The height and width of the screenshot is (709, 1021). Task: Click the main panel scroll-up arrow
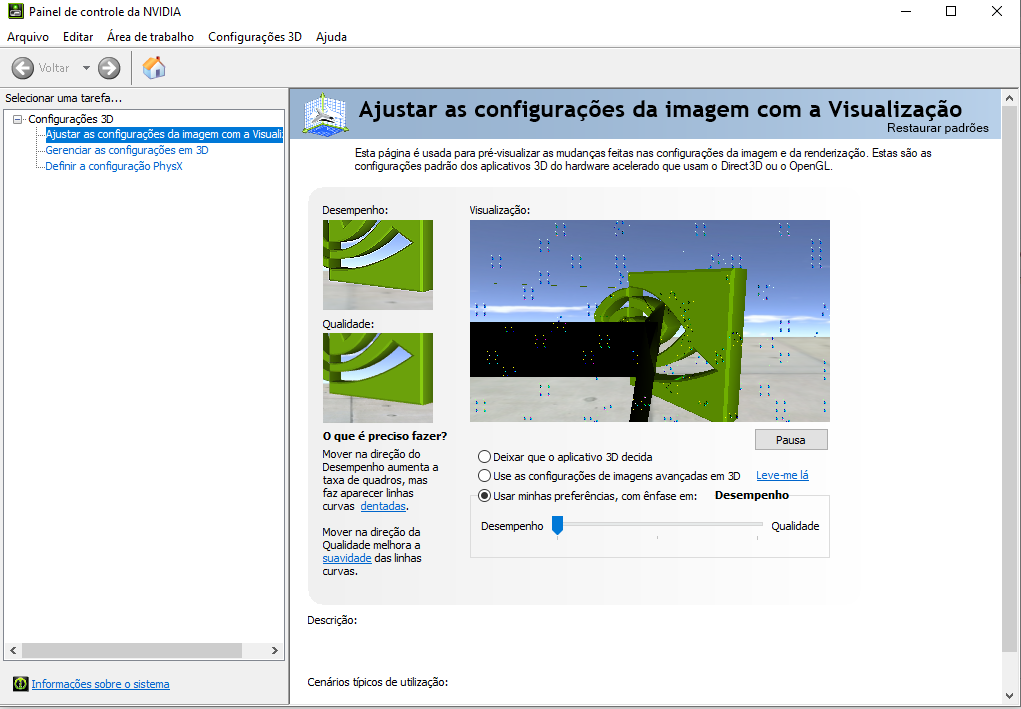pos(1009,98)
